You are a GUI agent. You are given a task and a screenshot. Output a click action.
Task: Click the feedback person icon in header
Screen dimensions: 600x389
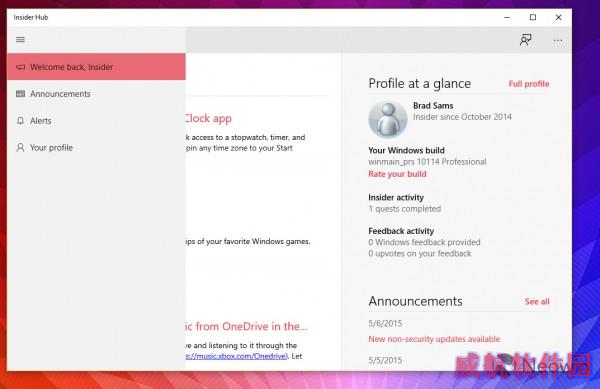[525, 40]
